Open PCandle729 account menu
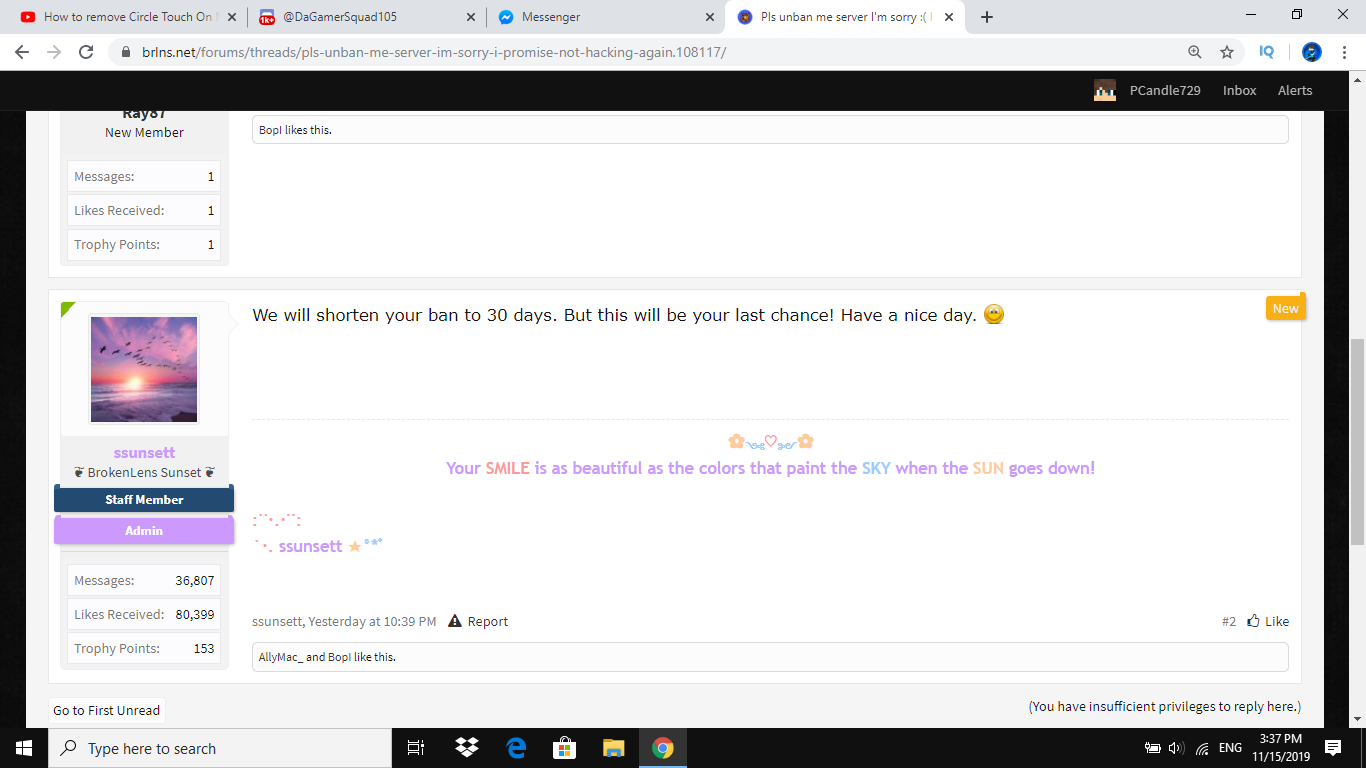 point(1165,90)
